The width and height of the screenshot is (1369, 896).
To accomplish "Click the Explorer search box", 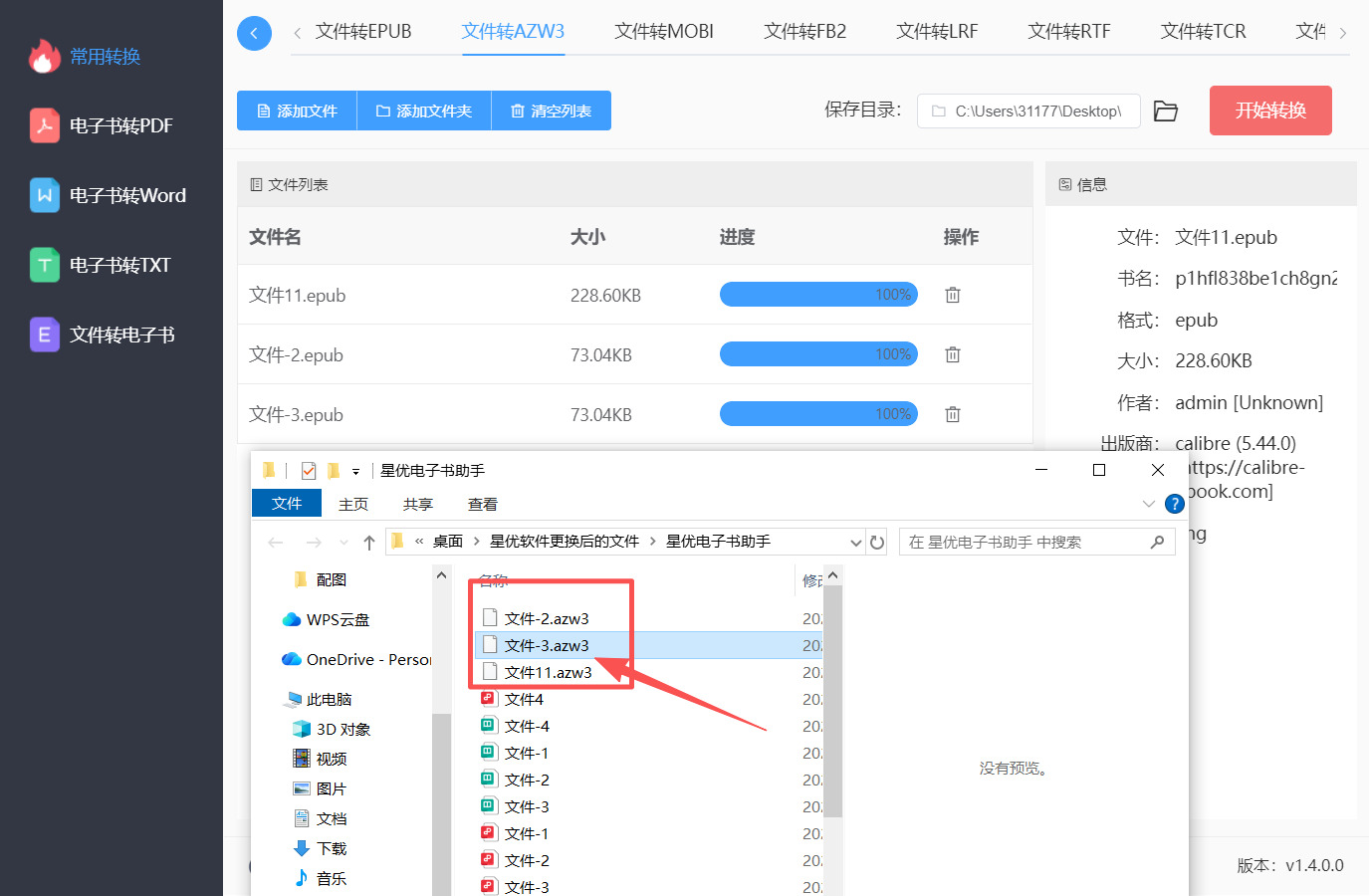I will coord(1036,542).
